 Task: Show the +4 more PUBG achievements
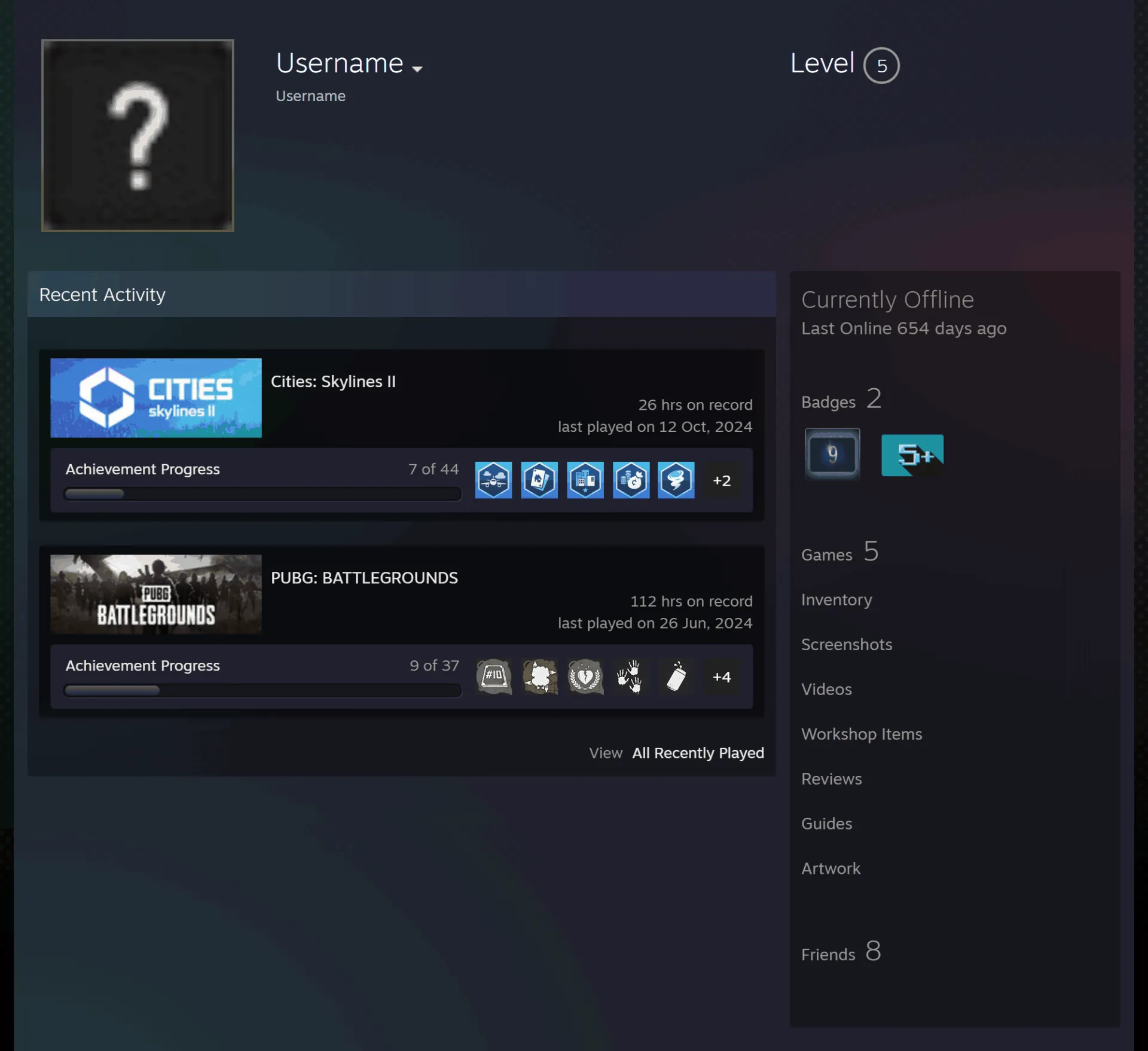(x=722, y=677)
